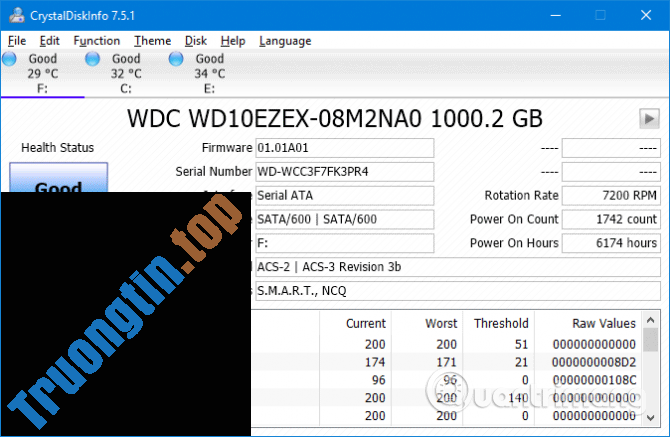Click worst value 171
The width and height of the screenshot is (670, 437).
coord(447,363)
